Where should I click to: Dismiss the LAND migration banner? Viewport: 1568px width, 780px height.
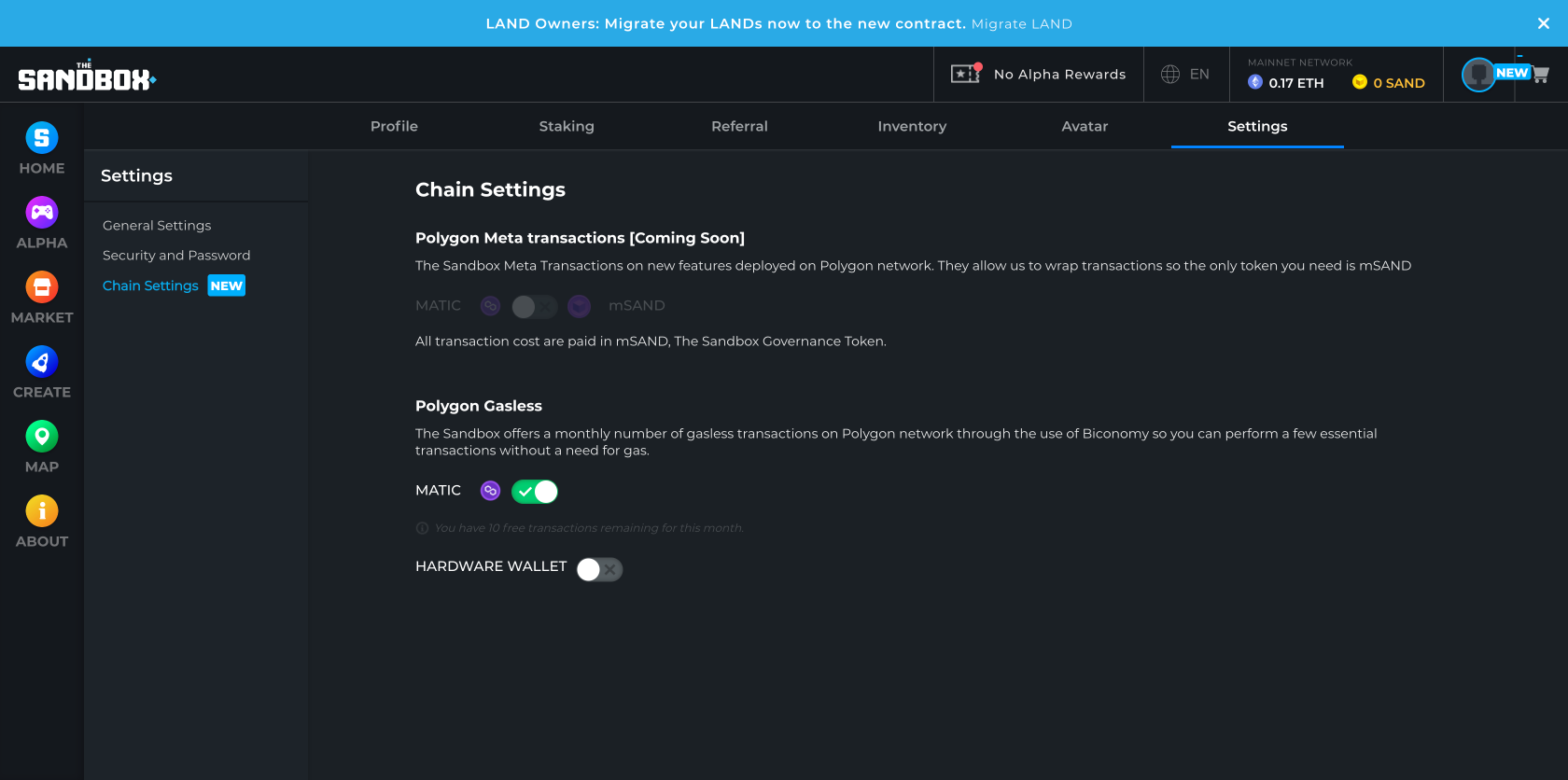pos(1544,23)
